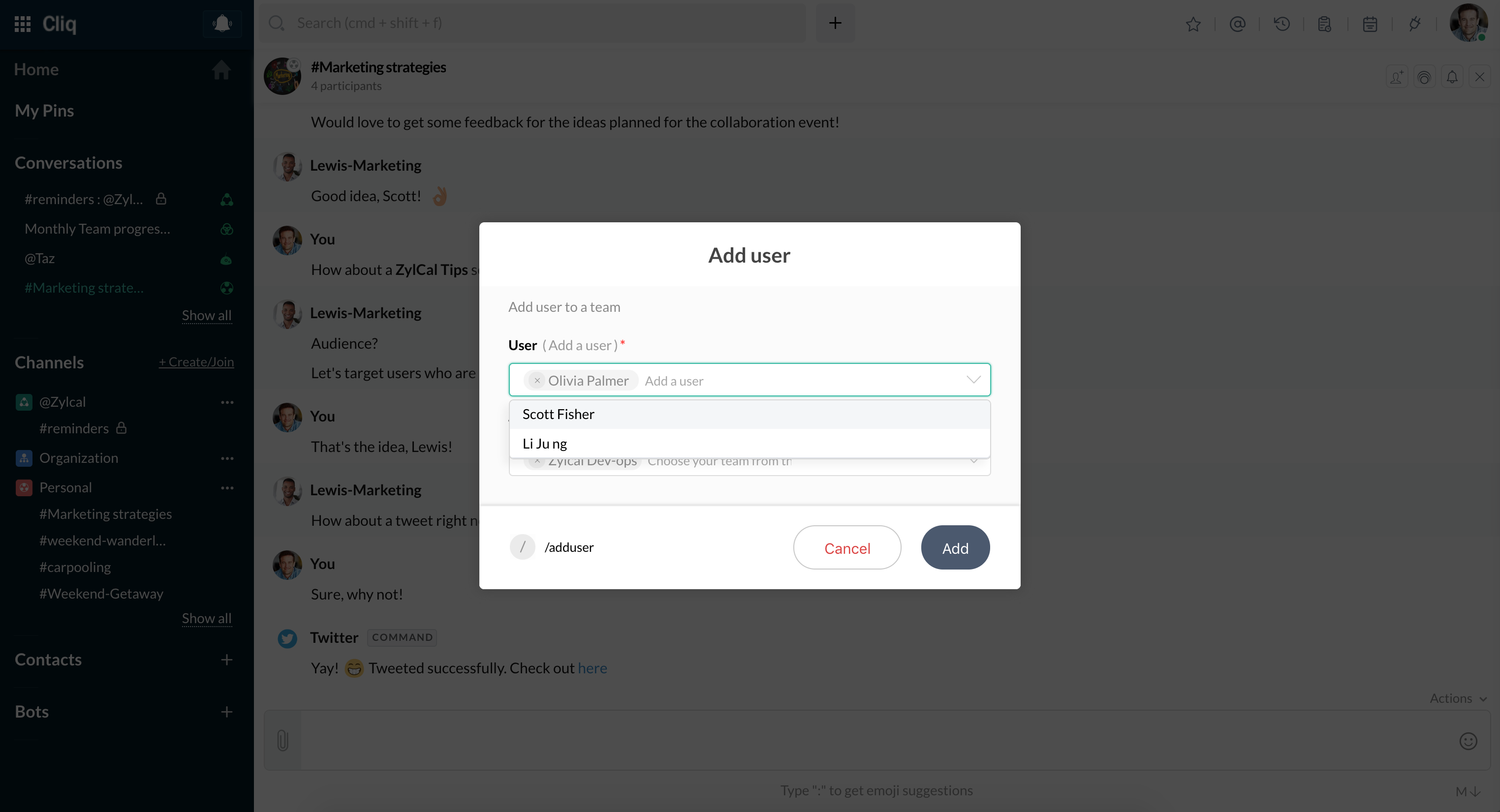This screenshot has height=812, width=1500.
Task: Open Home in sidebar
Action: coord(36,69)
